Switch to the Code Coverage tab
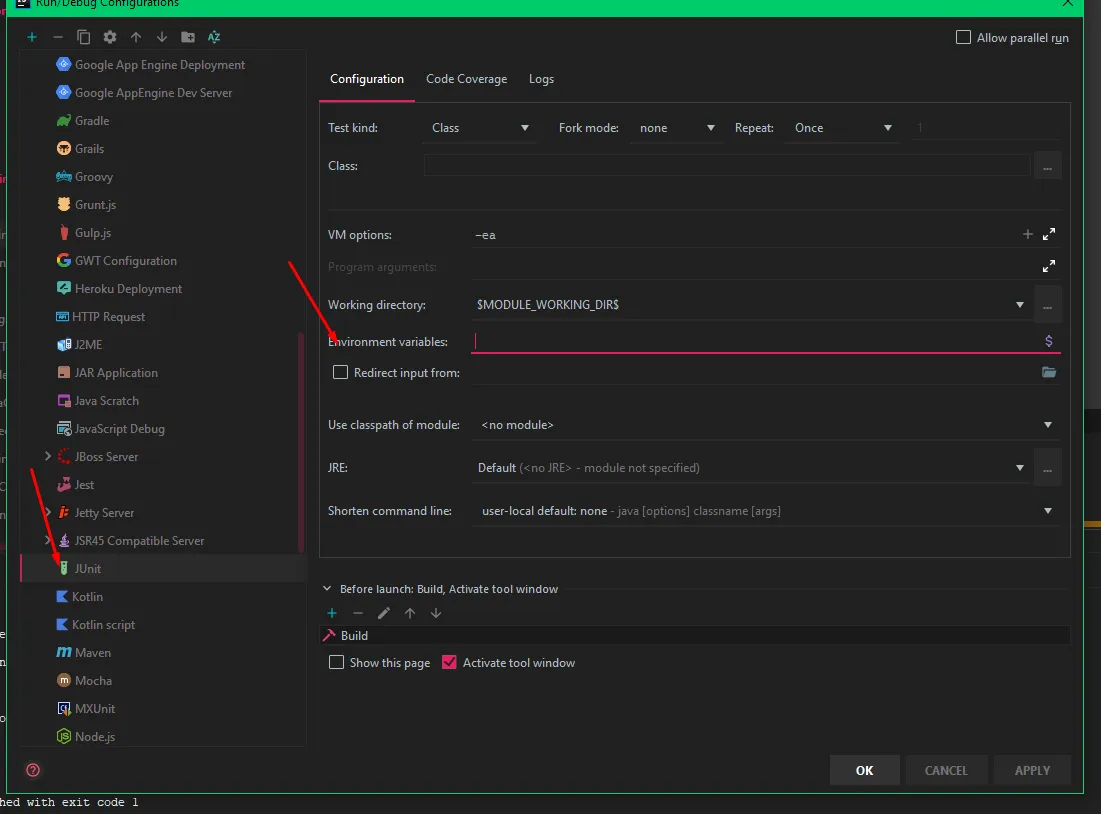1101x814 pixels. click(466, 79)
